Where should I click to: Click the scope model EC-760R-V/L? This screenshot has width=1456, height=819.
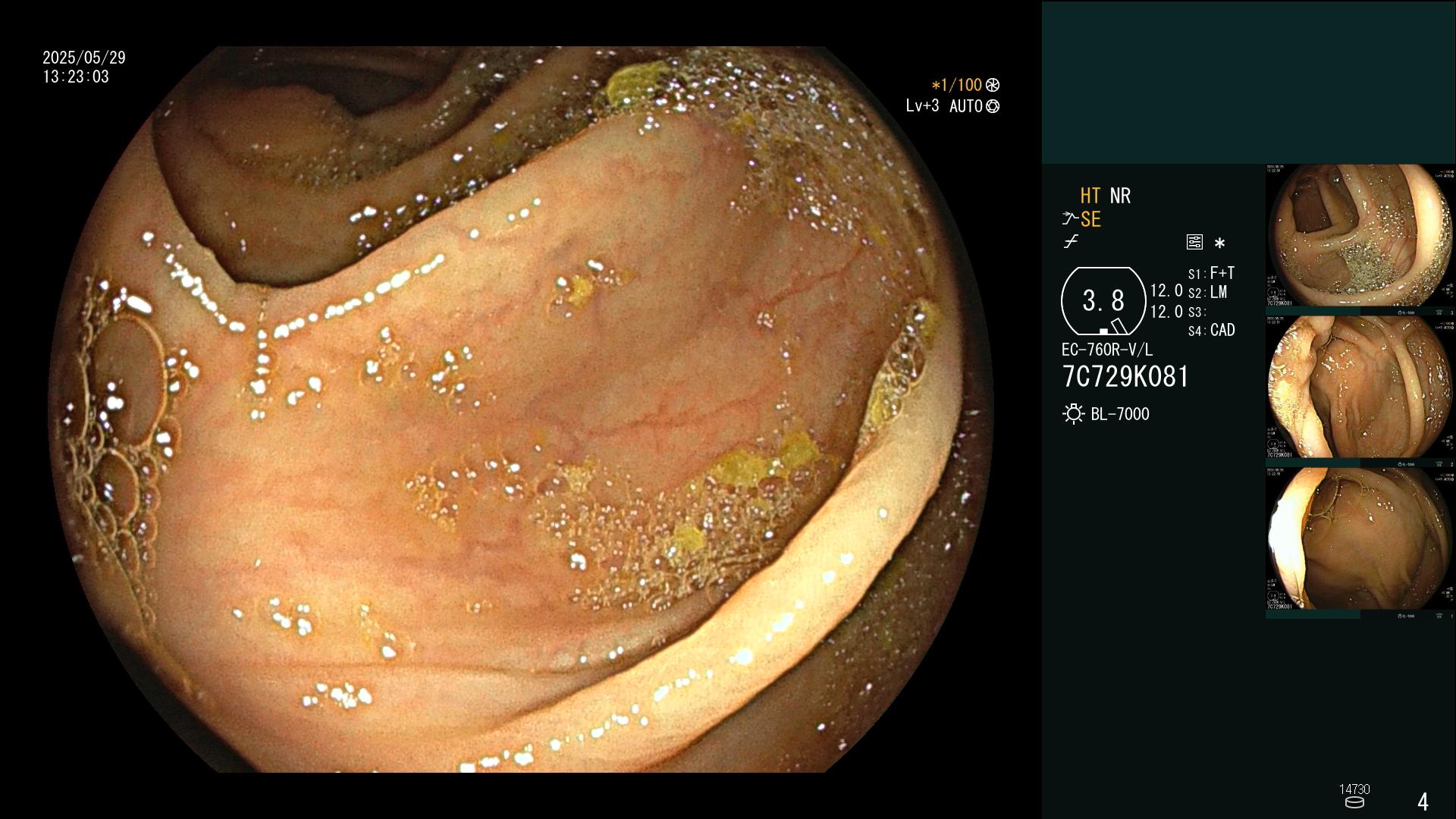tap(1107, 350)
